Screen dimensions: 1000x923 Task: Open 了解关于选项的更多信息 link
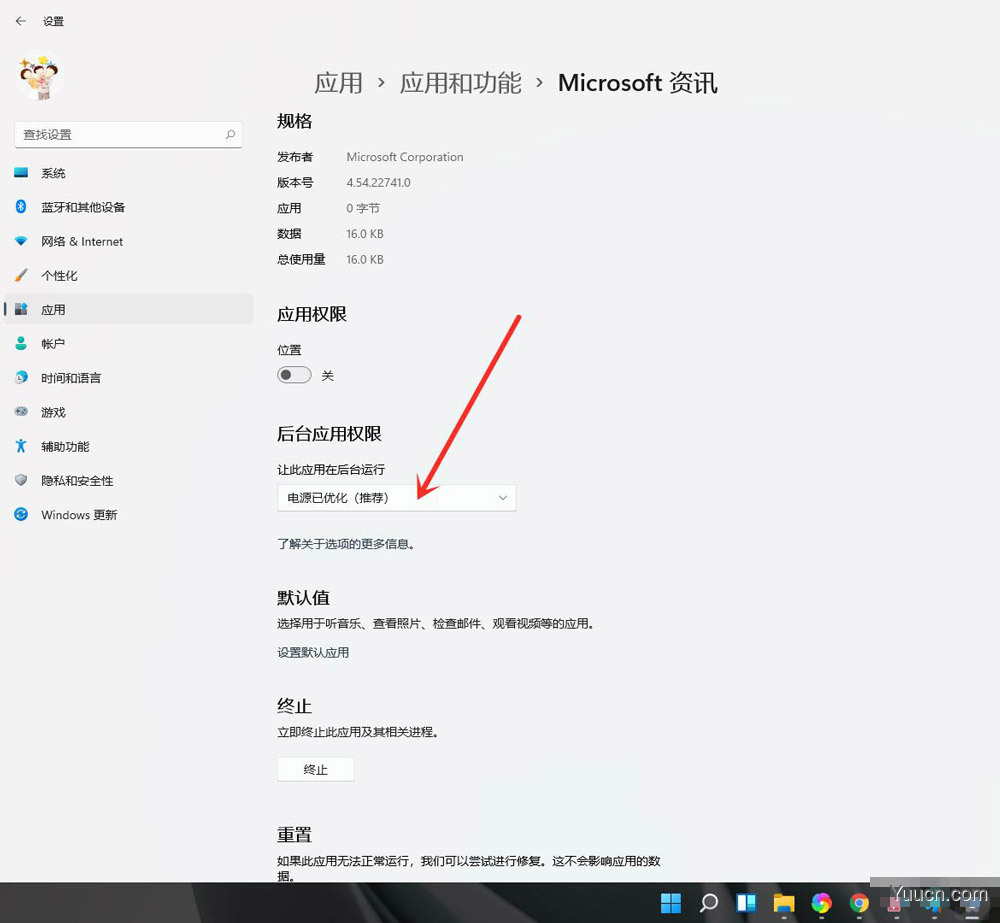click(x=346, y=544)
